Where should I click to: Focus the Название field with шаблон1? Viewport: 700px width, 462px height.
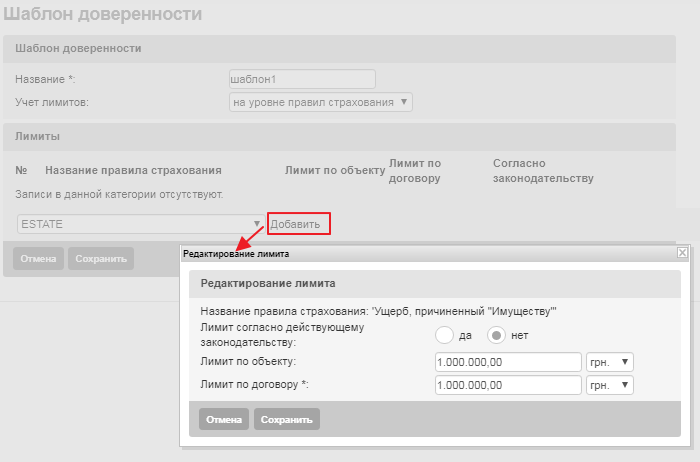[x=302, y=79]
